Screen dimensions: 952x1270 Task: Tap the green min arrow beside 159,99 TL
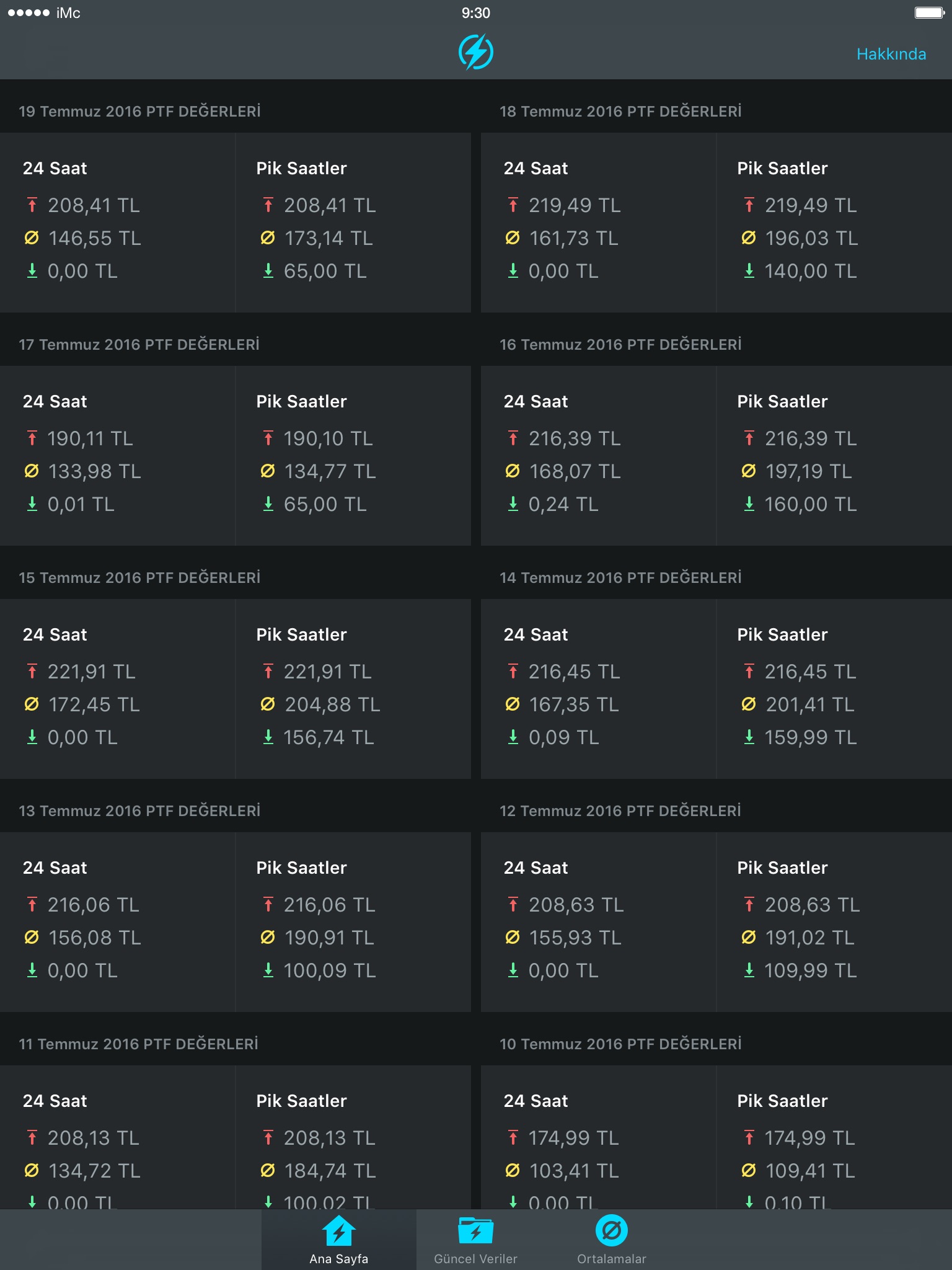pyautogui.click(x=749, y=737)
